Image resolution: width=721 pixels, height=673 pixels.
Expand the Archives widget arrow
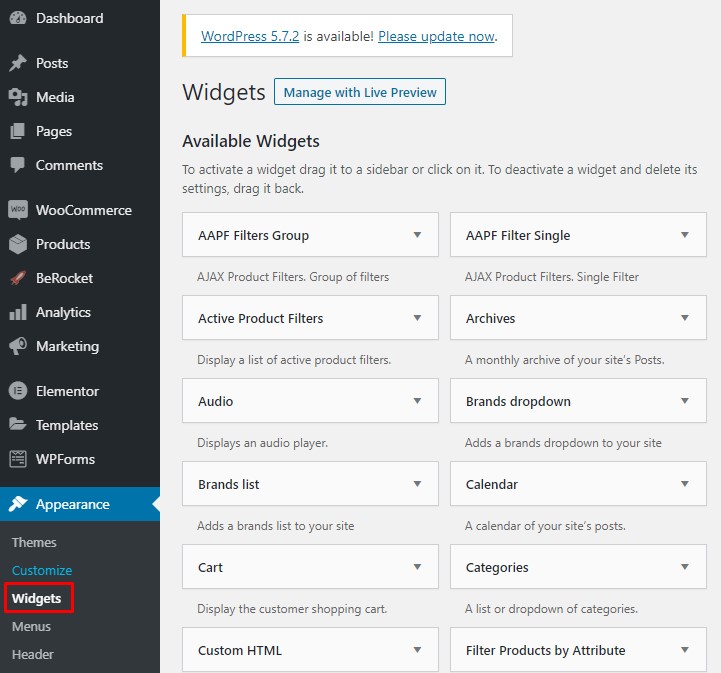click(x=685, y=318)
